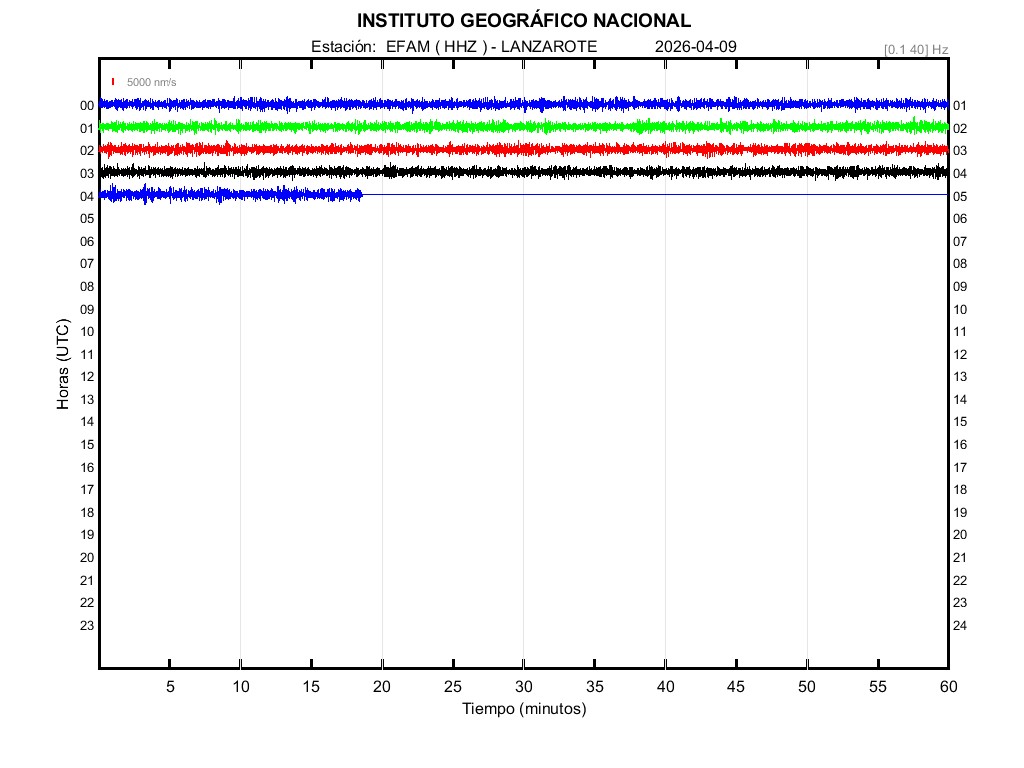The image size is (1024, 768).
Task: Click the 10 minute tick label on time axis
Action: coord(240,687)
